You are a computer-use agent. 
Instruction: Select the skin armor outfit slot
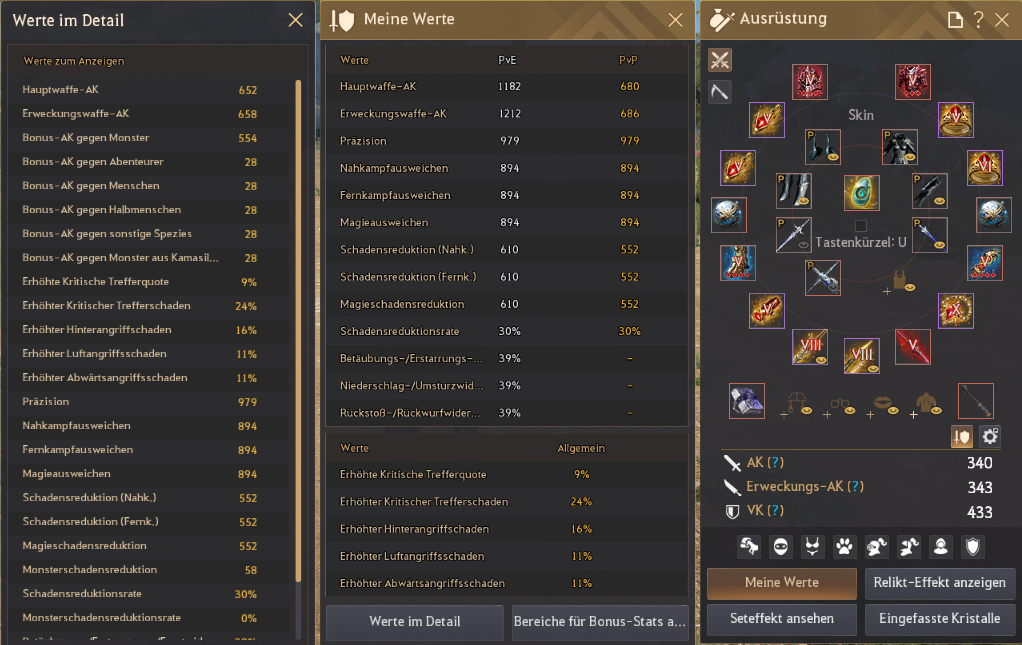point(899,147)
